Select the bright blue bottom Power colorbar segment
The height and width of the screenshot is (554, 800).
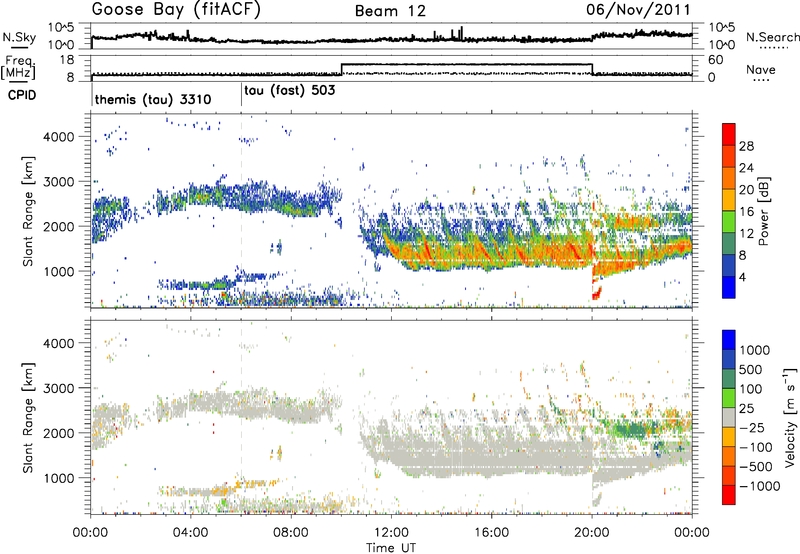coord(729,287)
